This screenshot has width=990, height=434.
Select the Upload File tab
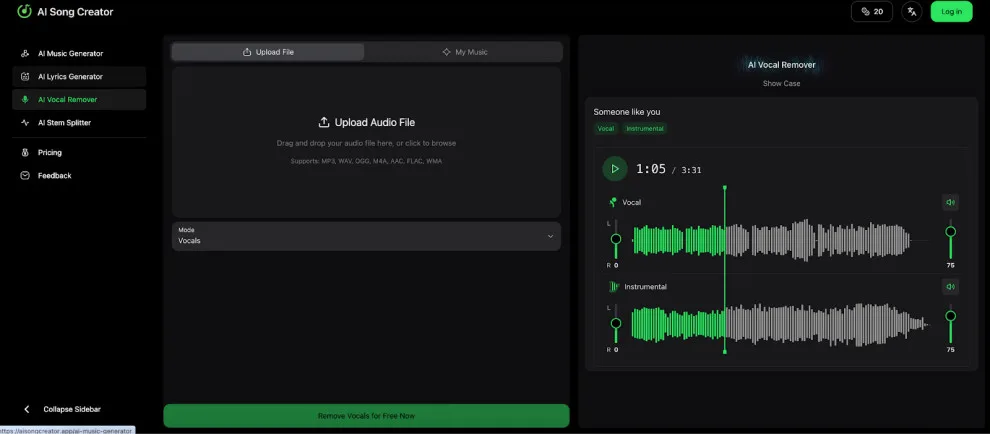tap(268, 52)
